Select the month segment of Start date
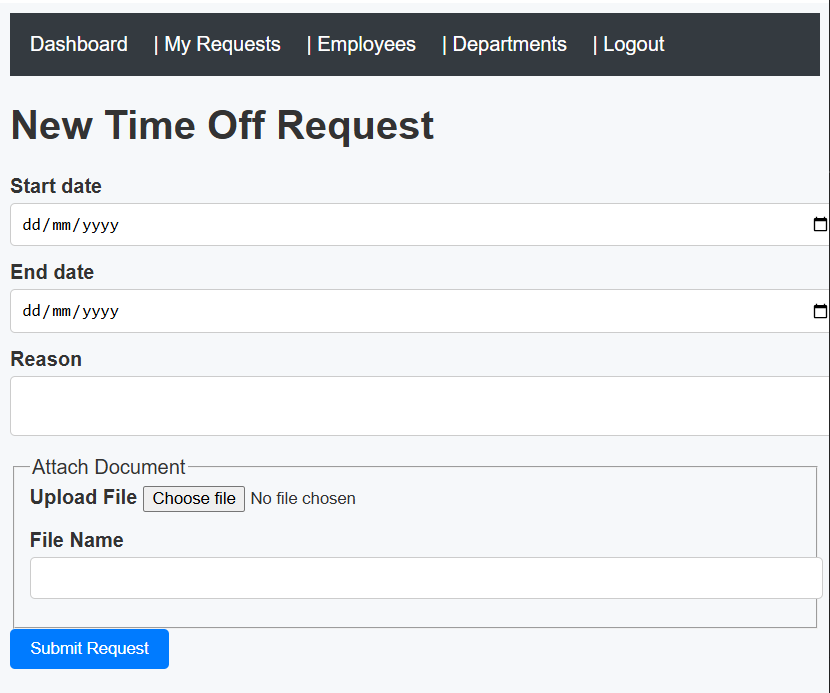The height and width of the screenshot is (693, 830). pyautogui.click(x=62, y=225)
